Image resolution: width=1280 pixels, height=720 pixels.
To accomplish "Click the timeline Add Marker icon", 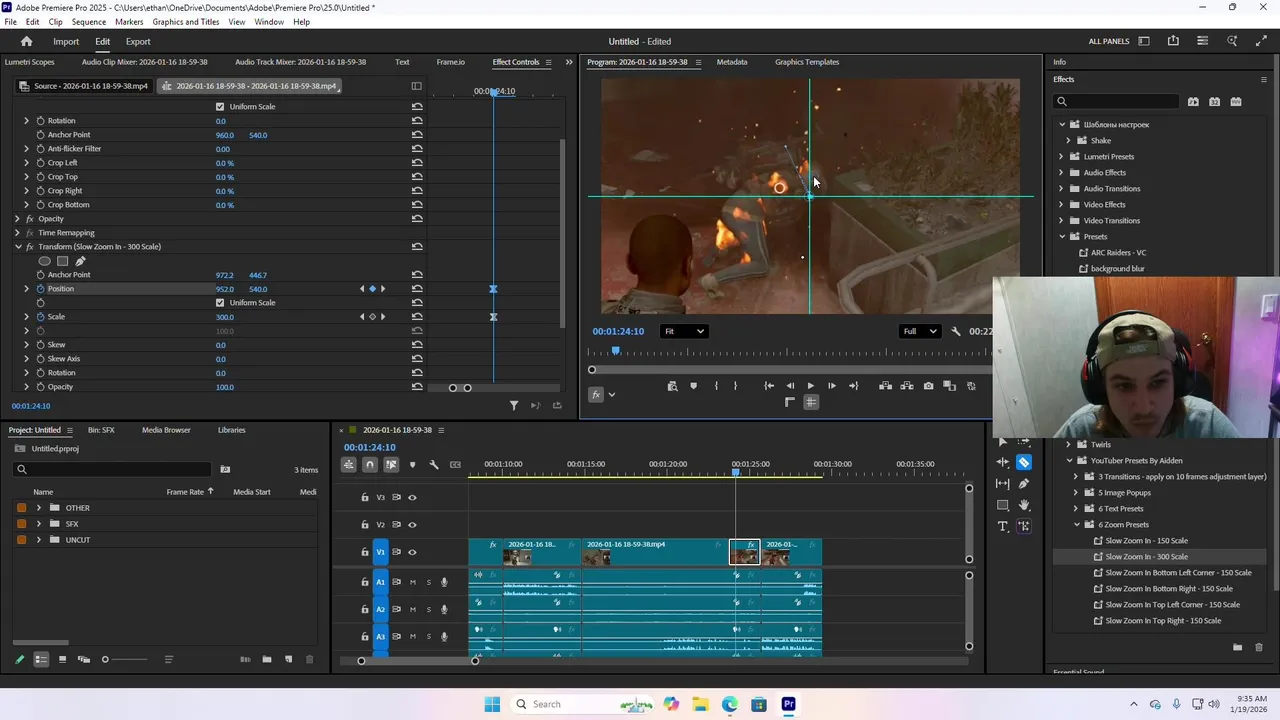I will (x=412, y=464).
